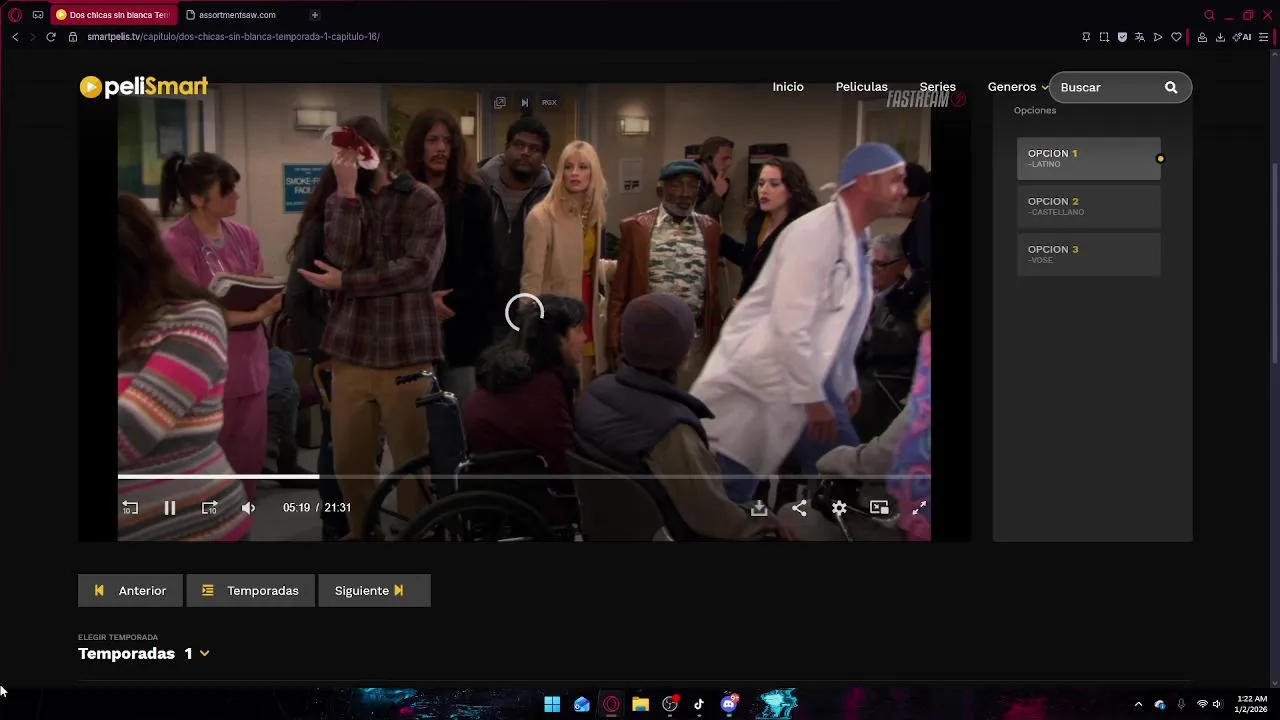Viewport: 1280px width, 720px height.
Task: Take a snapshot of the page
Action: (x=1104, y=37)
